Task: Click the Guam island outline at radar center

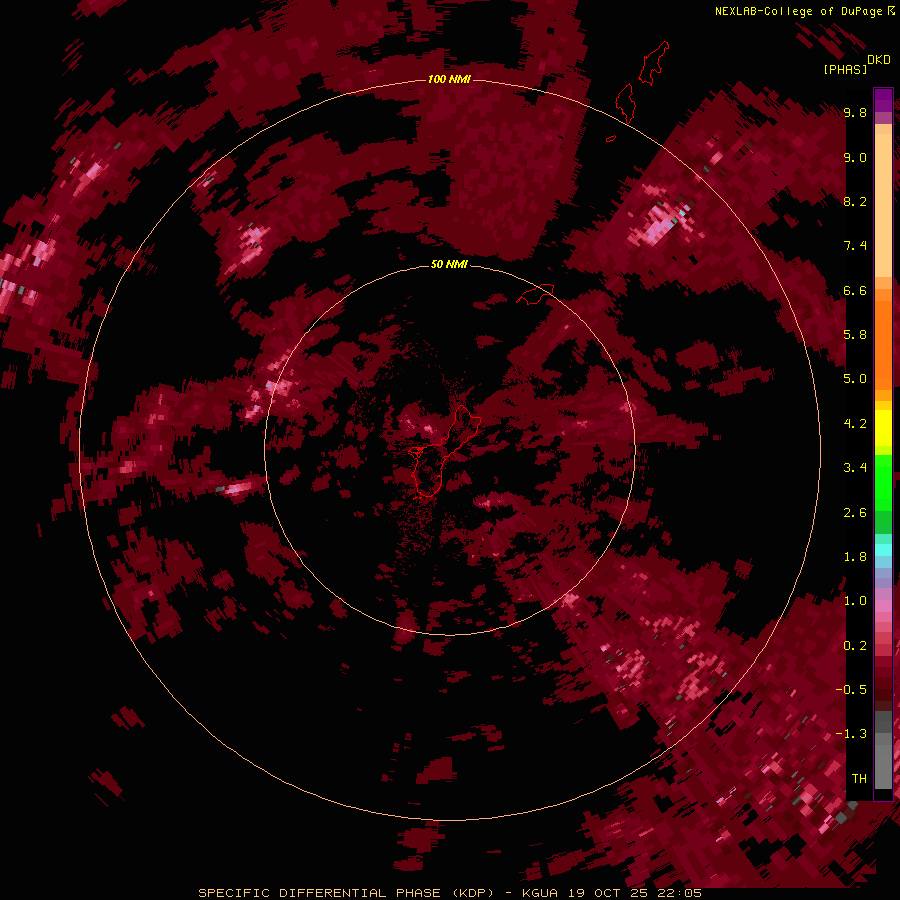Action: (x=443, y=451)
